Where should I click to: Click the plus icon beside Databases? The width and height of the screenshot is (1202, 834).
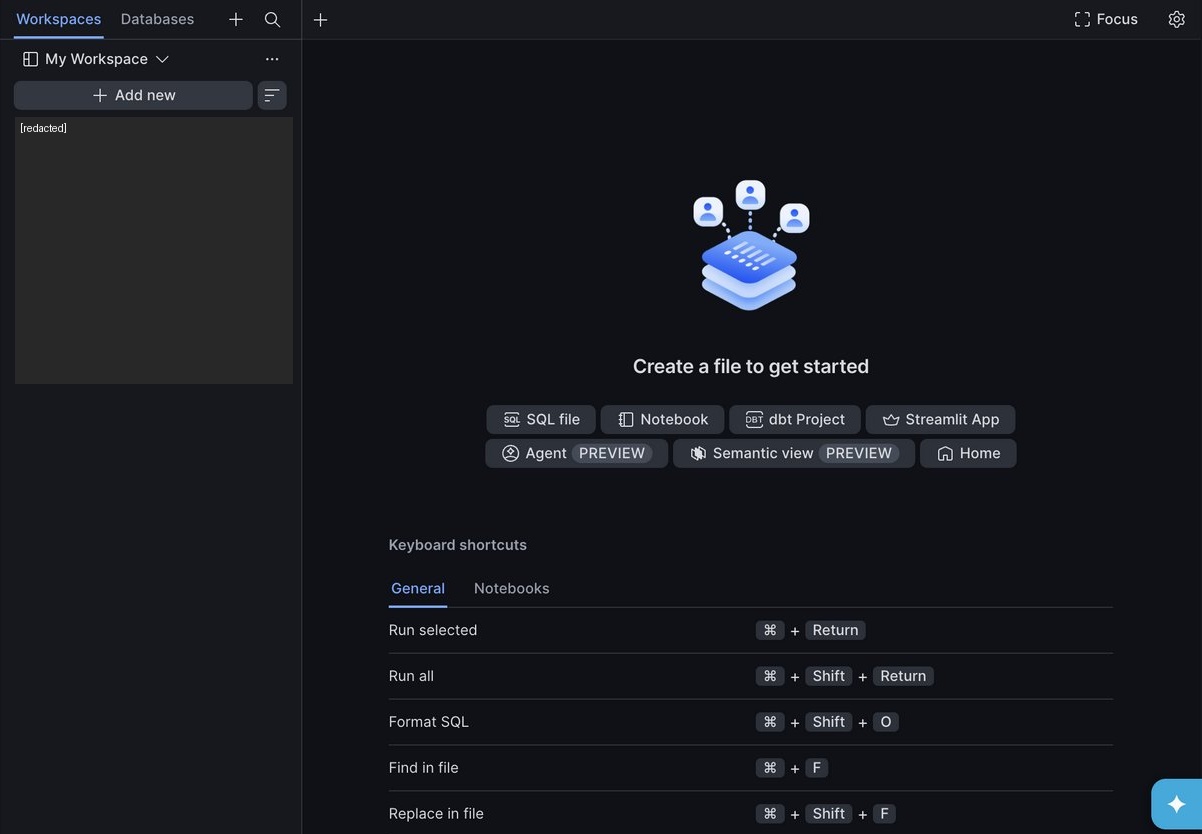[236, 19]
